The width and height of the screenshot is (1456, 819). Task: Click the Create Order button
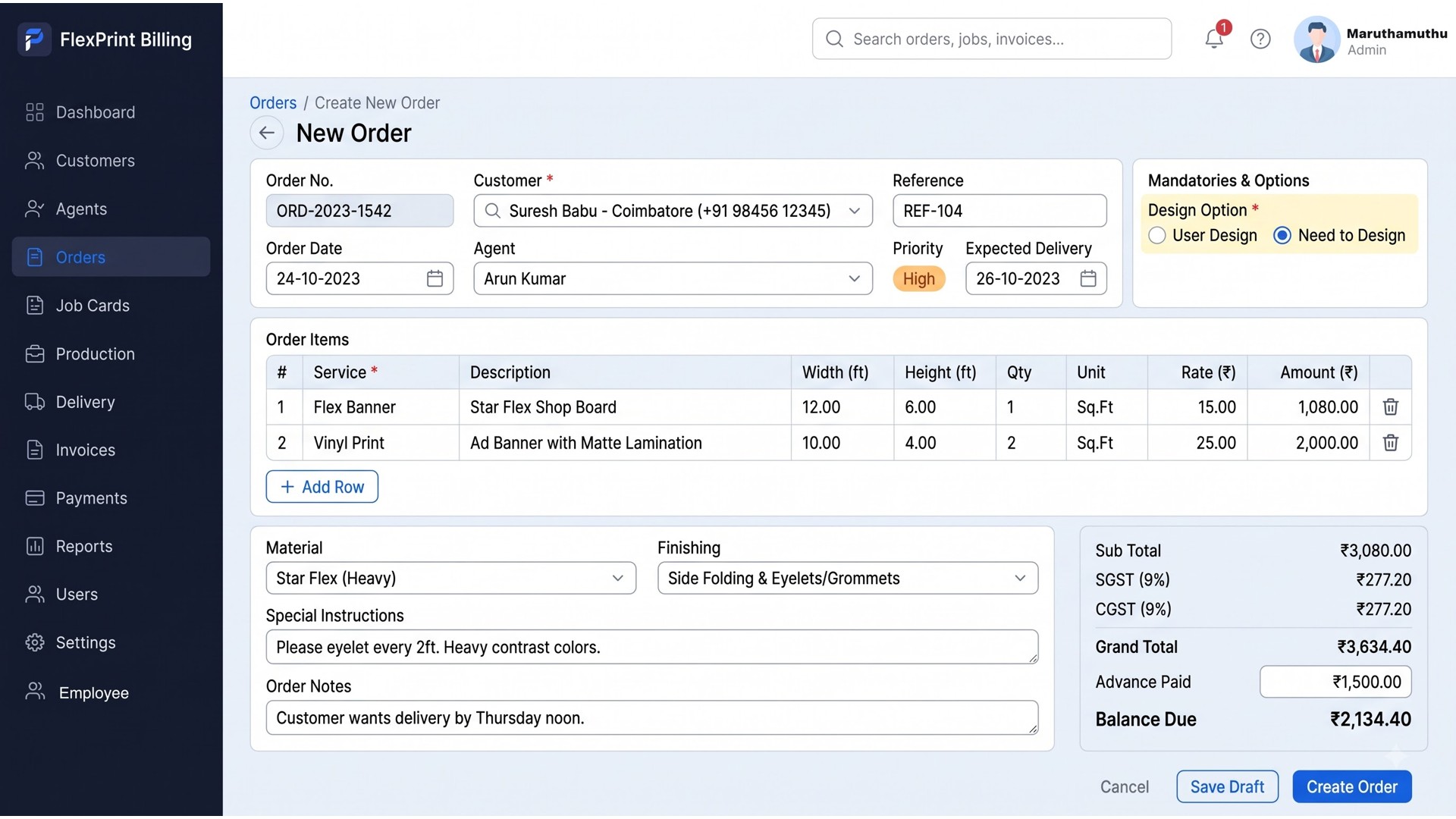(1351, 786)
